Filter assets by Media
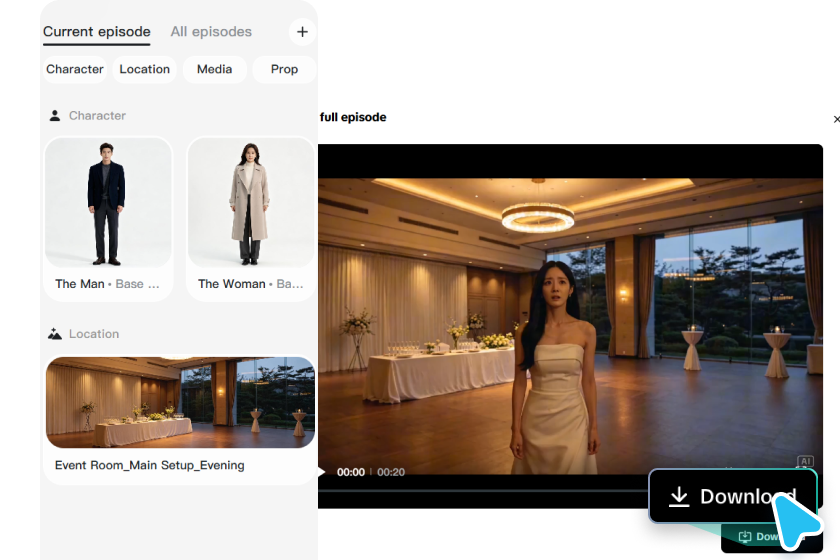The height and width of the screenshot is (560, 840). [x=214, y=69]
